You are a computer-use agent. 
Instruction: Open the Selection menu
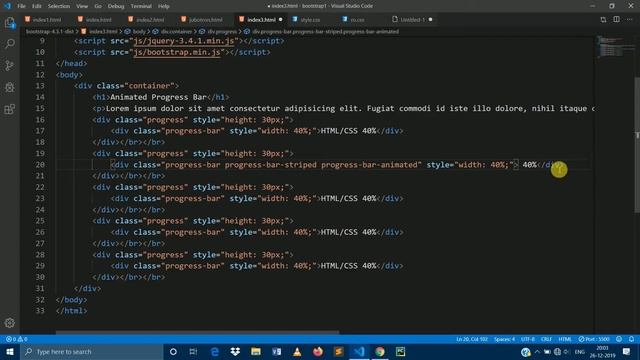(x=59, y=6)
